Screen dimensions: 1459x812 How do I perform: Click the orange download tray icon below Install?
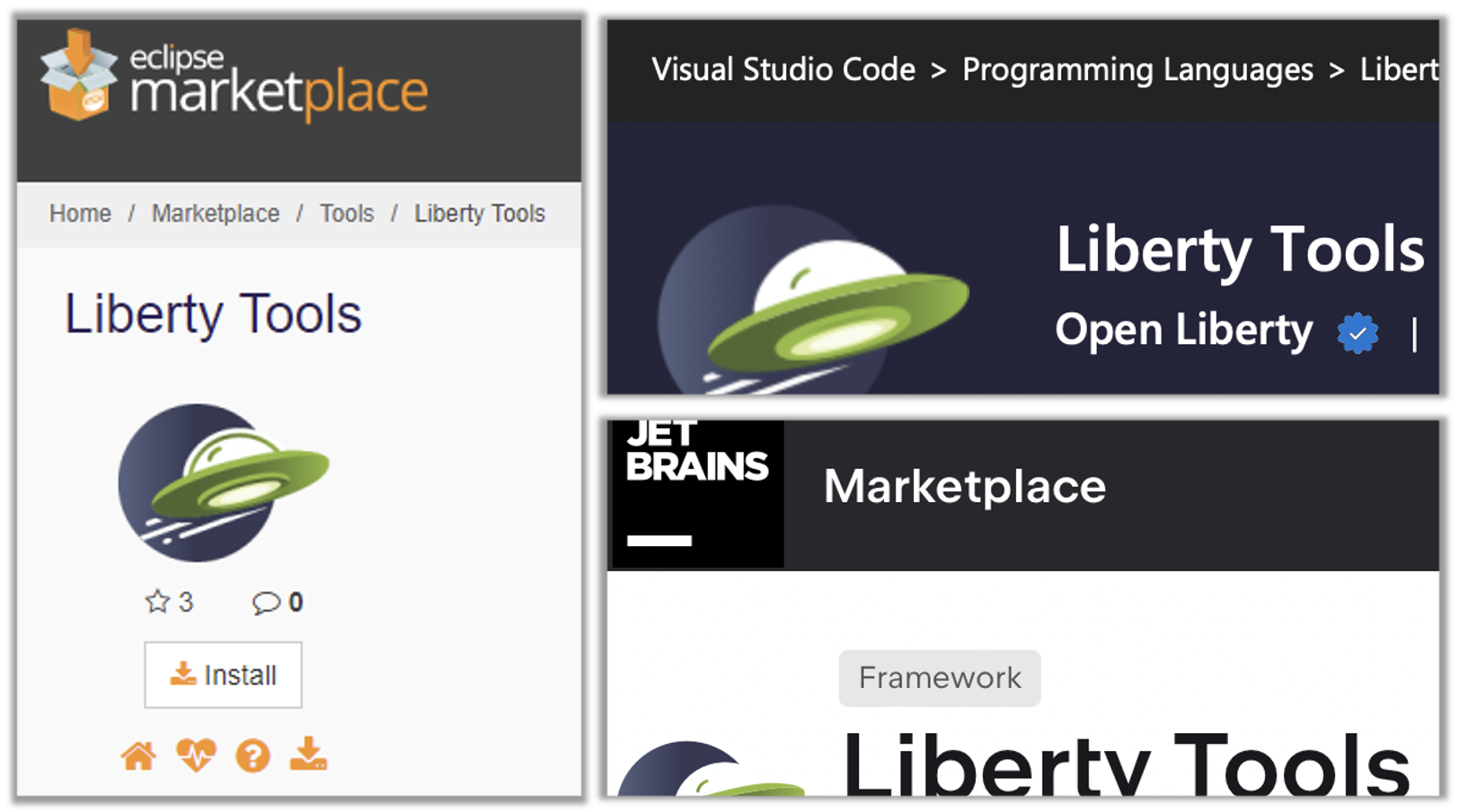click(308, 755)
